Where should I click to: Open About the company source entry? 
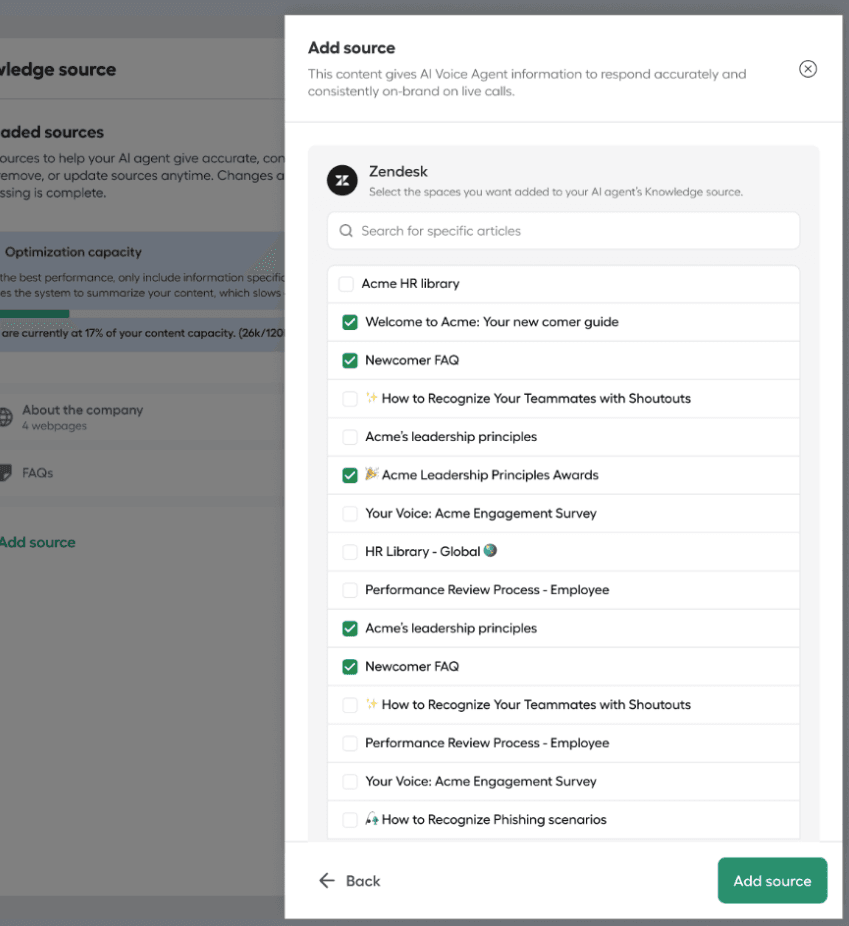pyautogui.click(x=142, y=417)
